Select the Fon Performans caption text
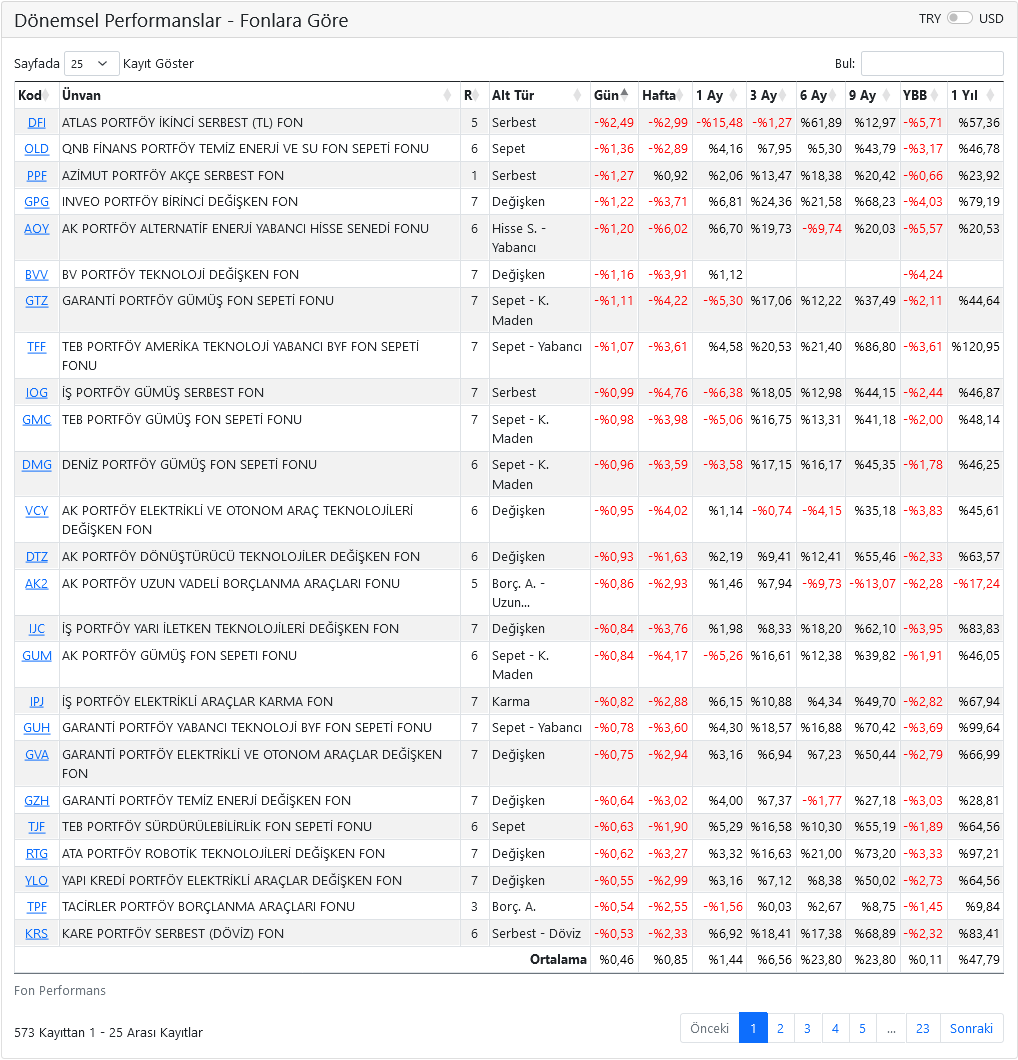Image resolution: width=1018 pixels, height=1060 pixels. click(x=60, y=991)
